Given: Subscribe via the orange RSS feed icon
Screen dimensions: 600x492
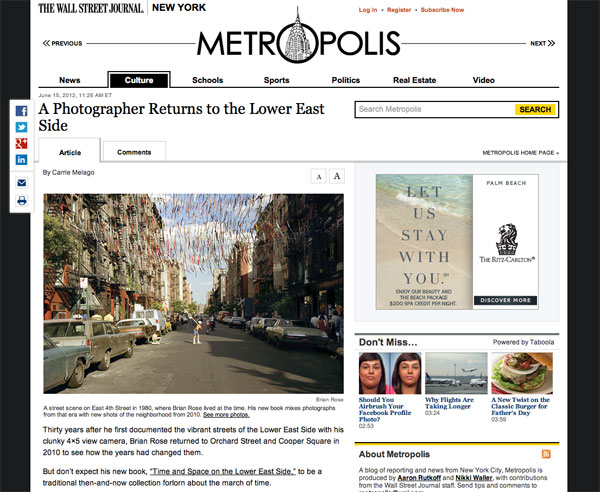Looking at the screenshot, I should click(x=546, y=454).
